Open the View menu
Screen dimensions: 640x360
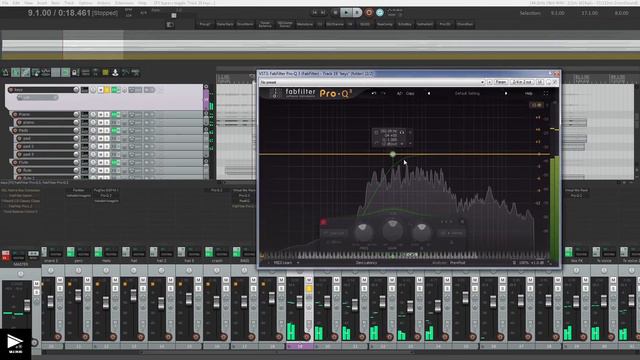[x=29, y=2]
